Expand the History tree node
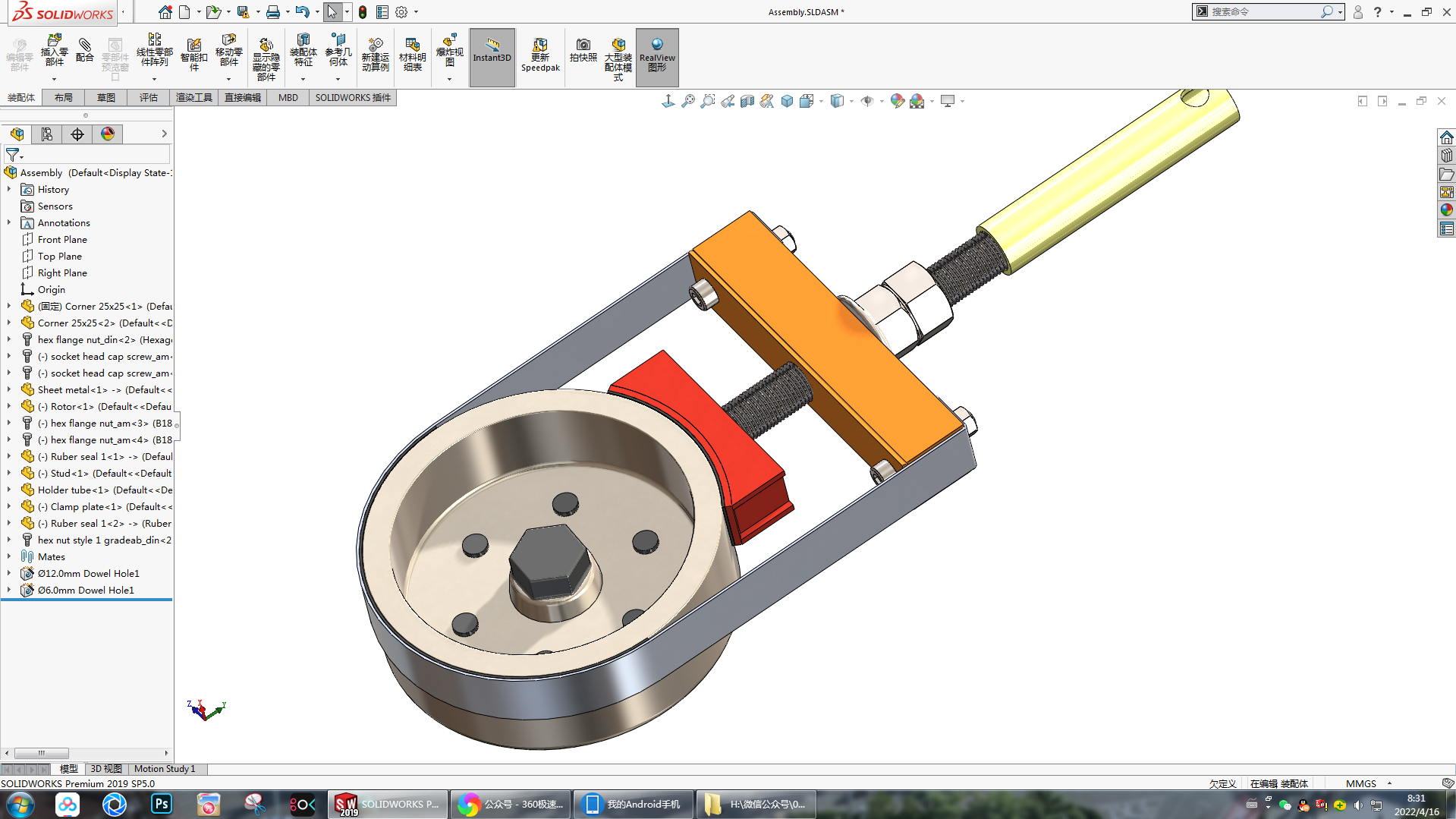1456x819 pixels. point(9,189)
